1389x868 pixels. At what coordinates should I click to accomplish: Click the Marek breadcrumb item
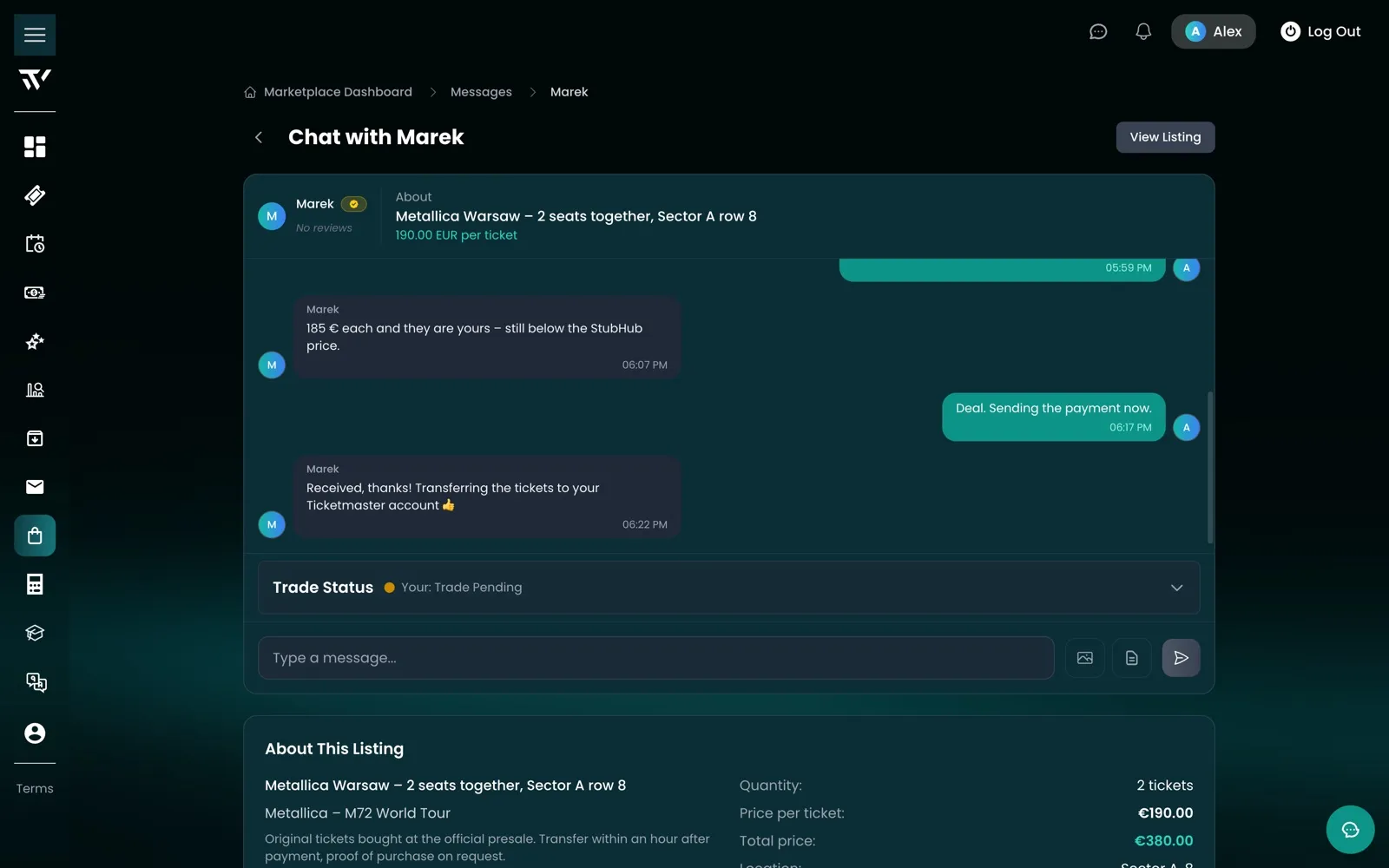pyautogui.click(x=569, y=92)
